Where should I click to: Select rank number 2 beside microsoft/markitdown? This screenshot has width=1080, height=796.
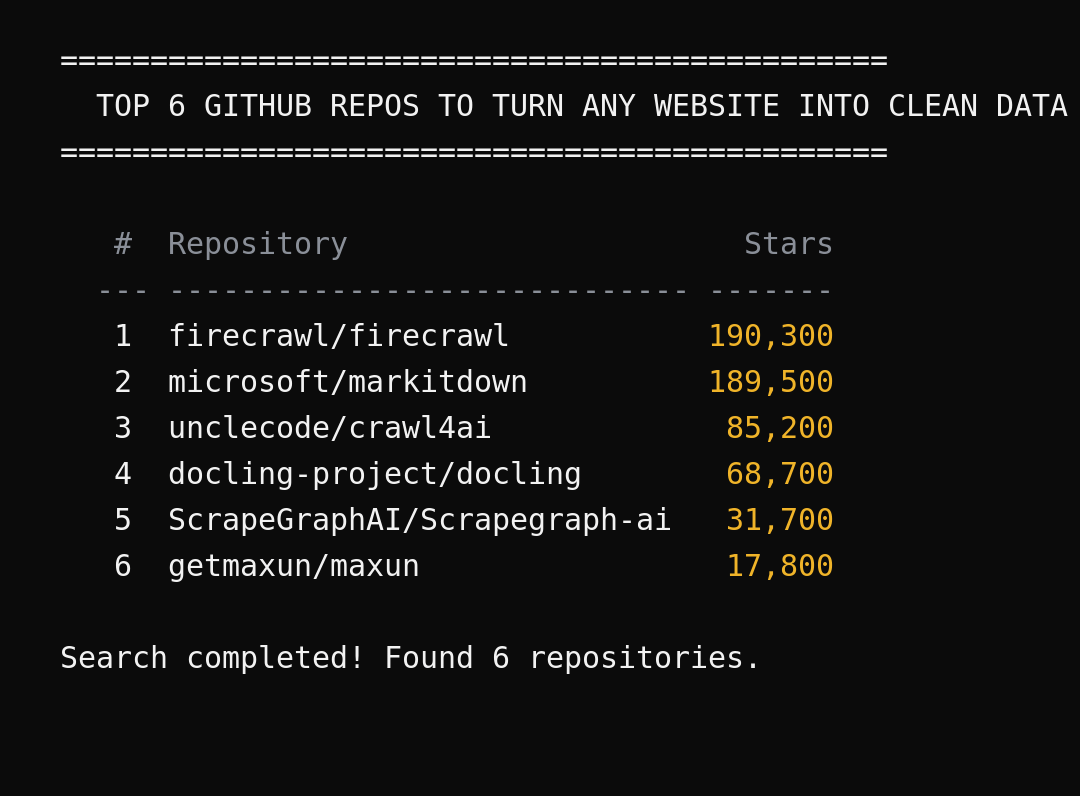tap(123, 381)
